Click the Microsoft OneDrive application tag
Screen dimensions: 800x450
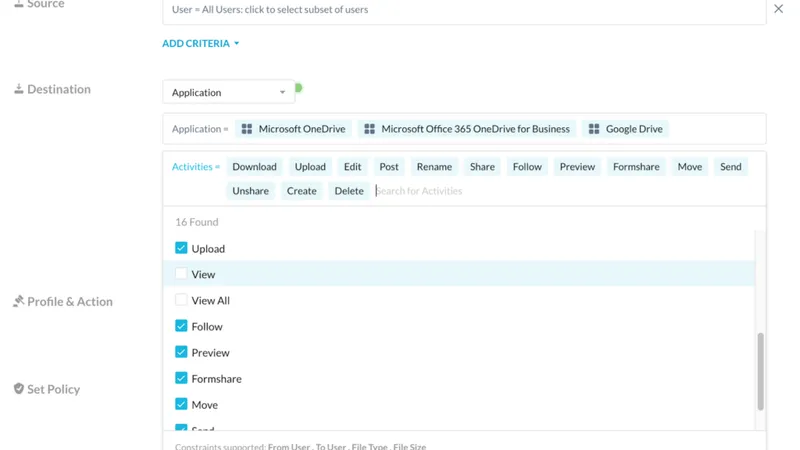(x=294, y=129)
